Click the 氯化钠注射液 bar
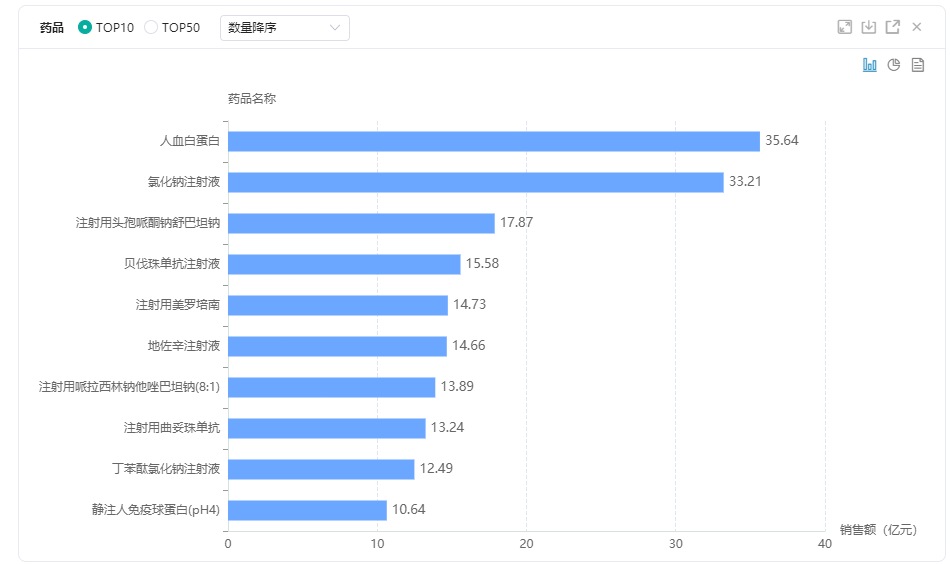Image resolution: width=950 pixels, height=564 pixels. tap(476, 182)
